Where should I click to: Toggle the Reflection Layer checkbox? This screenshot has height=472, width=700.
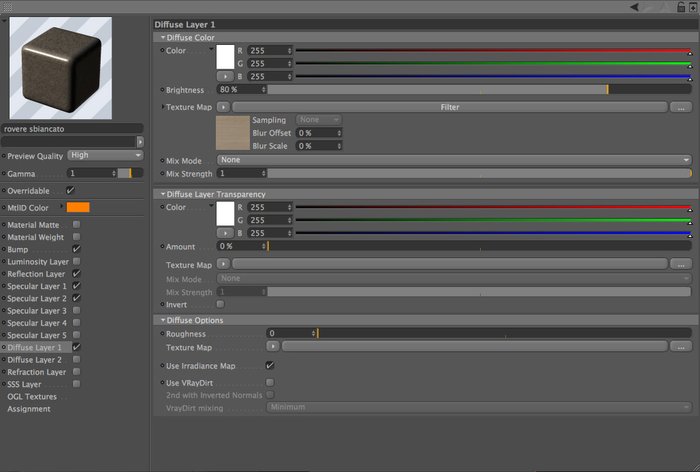tap(76, 273)
